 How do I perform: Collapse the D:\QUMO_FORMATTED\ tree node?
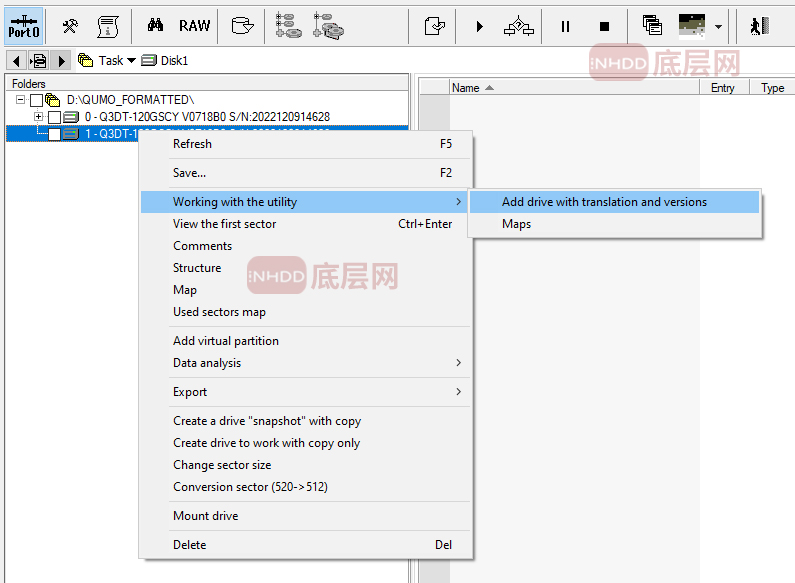[x=21, y=100]
